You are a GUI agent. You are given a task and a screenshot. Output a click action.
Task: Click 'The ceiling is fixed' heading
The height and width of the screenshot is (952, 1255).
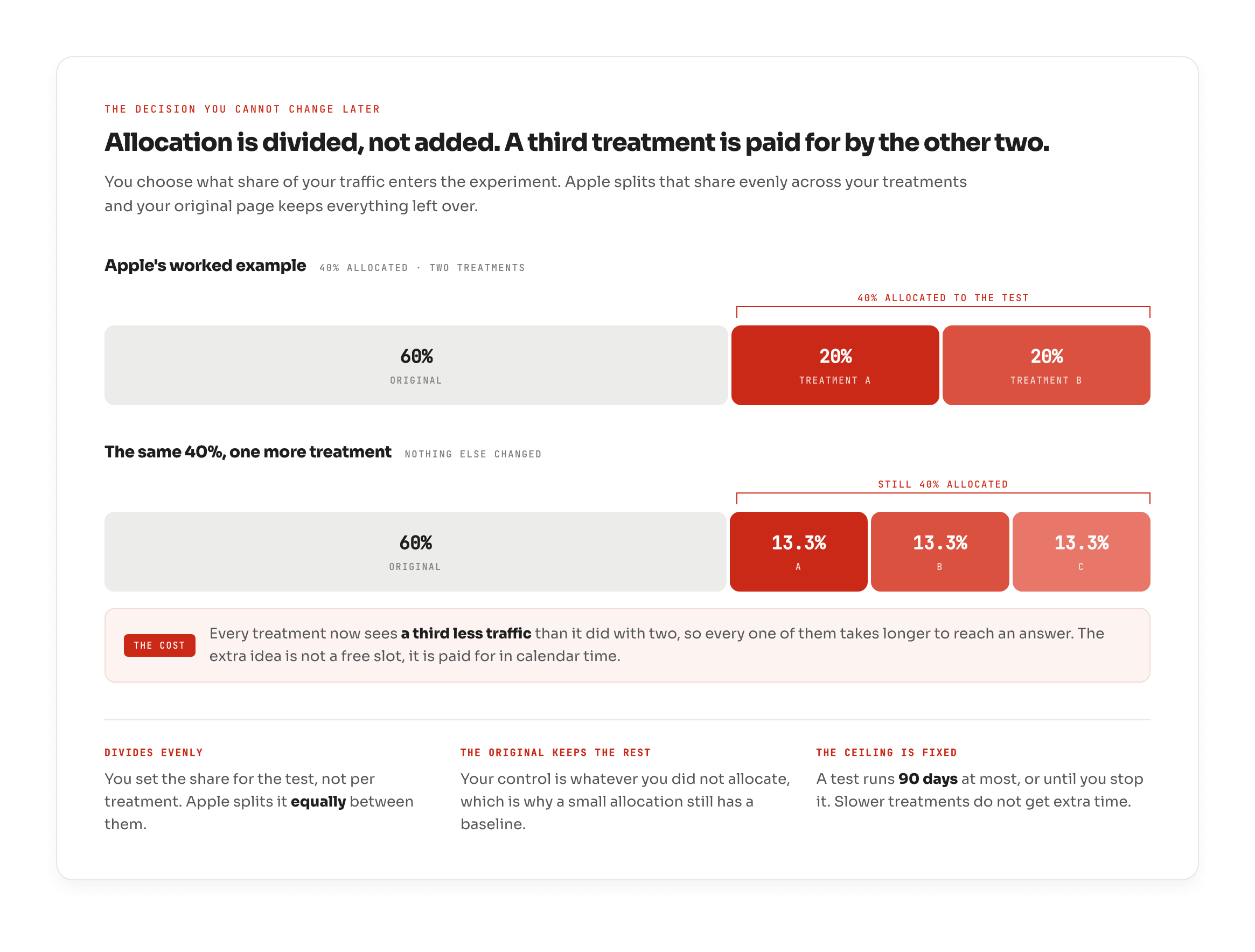coord(887,753)
